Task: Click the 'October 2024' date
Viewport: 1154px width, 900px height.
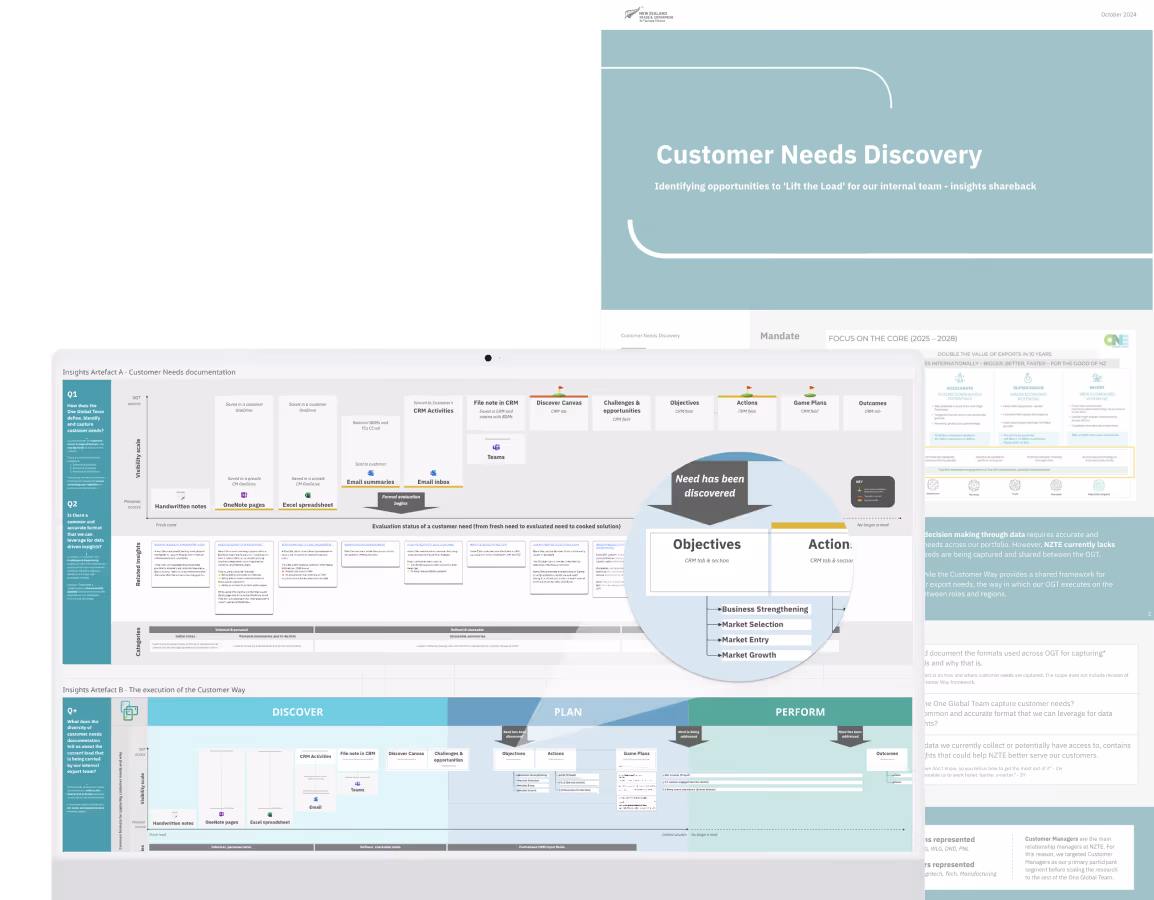Action: [1119, 14]
